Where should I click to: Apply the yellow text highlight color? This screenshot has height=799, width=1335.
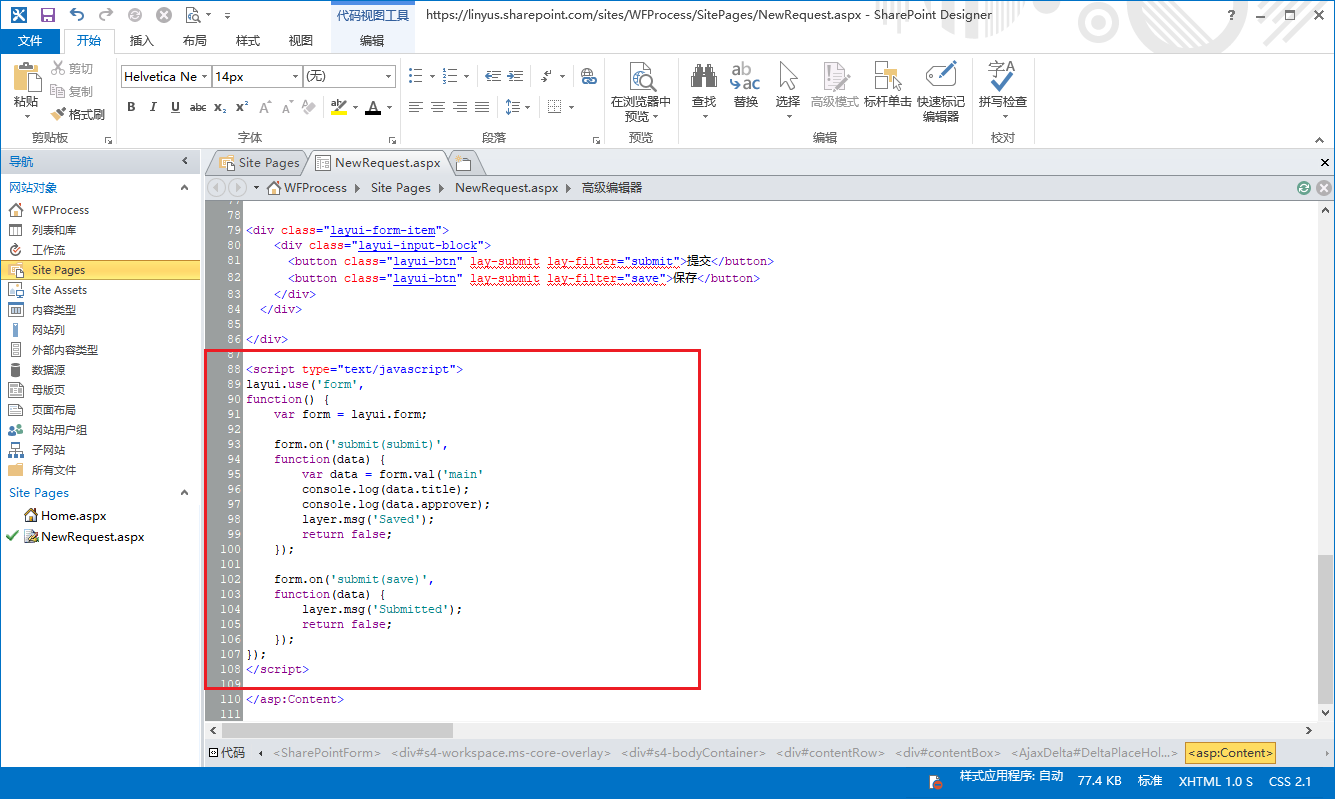[339, 107]
